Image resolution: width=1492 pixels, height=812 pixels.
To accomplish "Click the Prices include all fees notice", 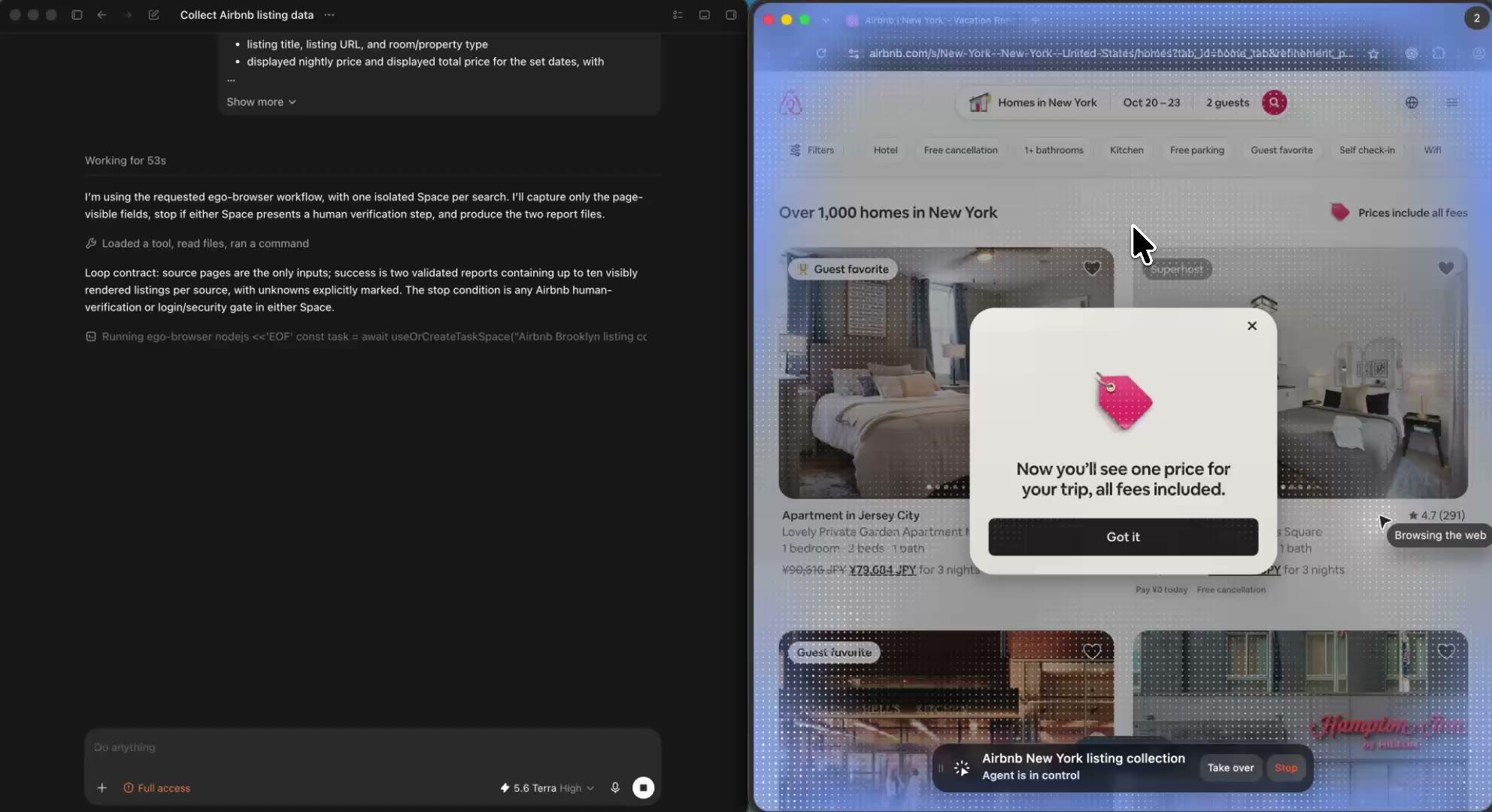I will 1399,213.
